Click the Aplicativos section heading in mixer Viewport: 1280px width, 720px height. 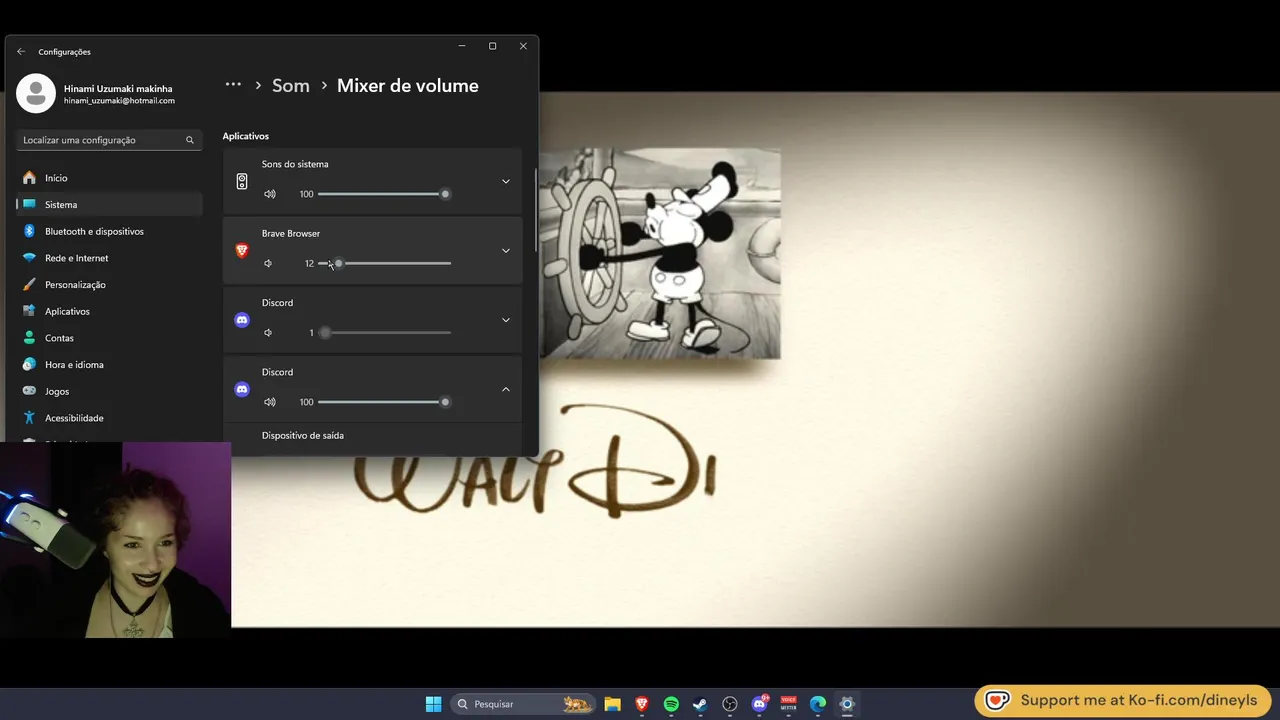pos(246,136)
